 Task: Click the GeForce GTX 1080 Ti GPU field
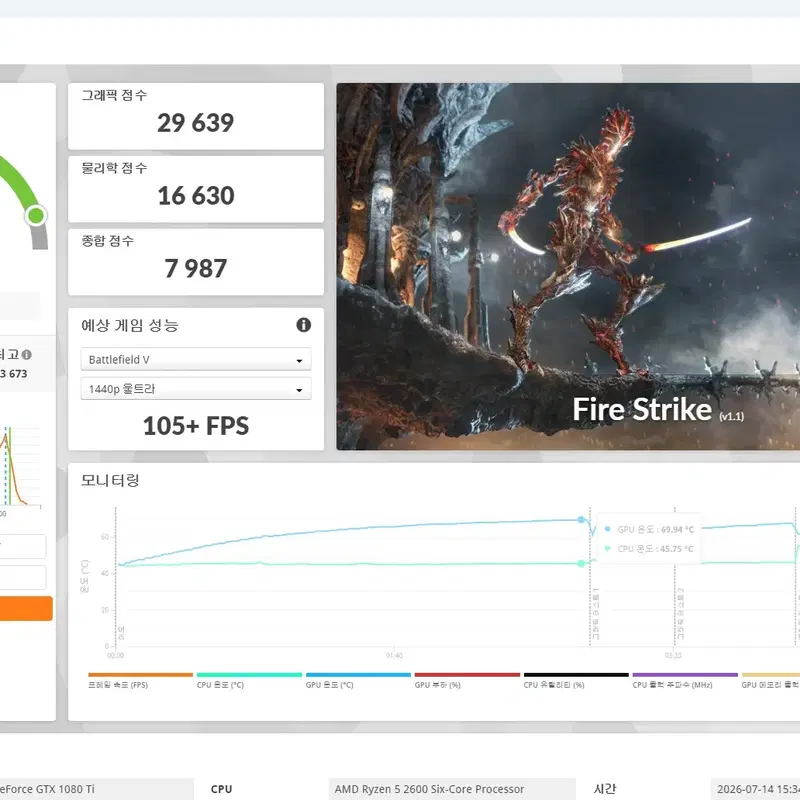tap(97, 789)
